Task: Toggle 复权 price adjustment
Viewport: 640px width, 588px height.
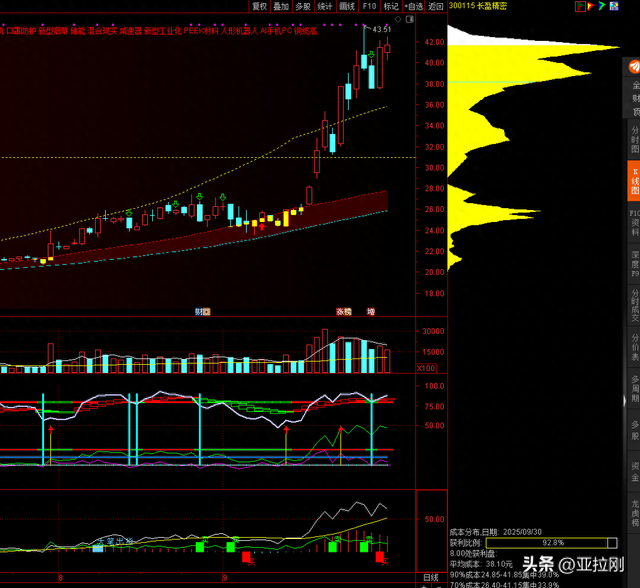Action: [x=260, y=6]
